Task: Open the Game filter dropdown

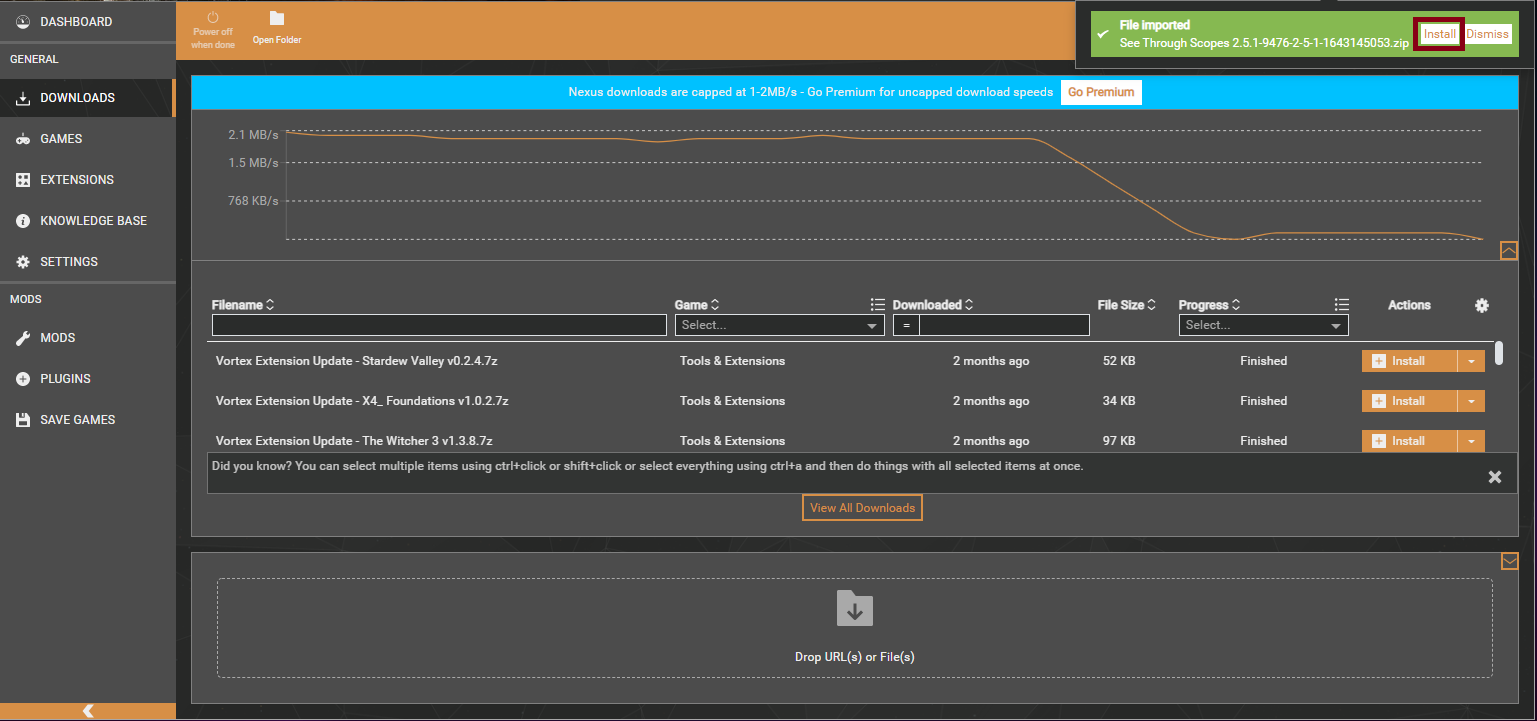Action: pos(780,325)
